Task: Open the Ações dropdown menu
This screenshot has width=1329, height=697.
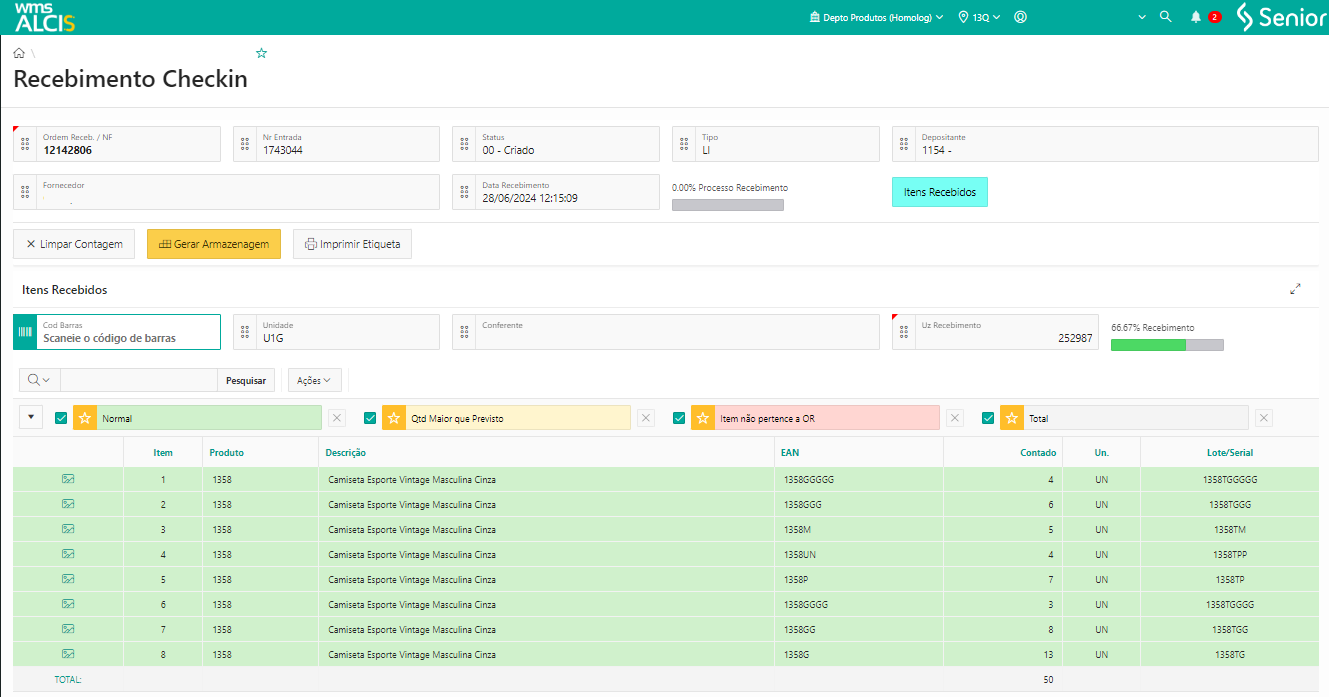Action: click(x=314, y=380)
